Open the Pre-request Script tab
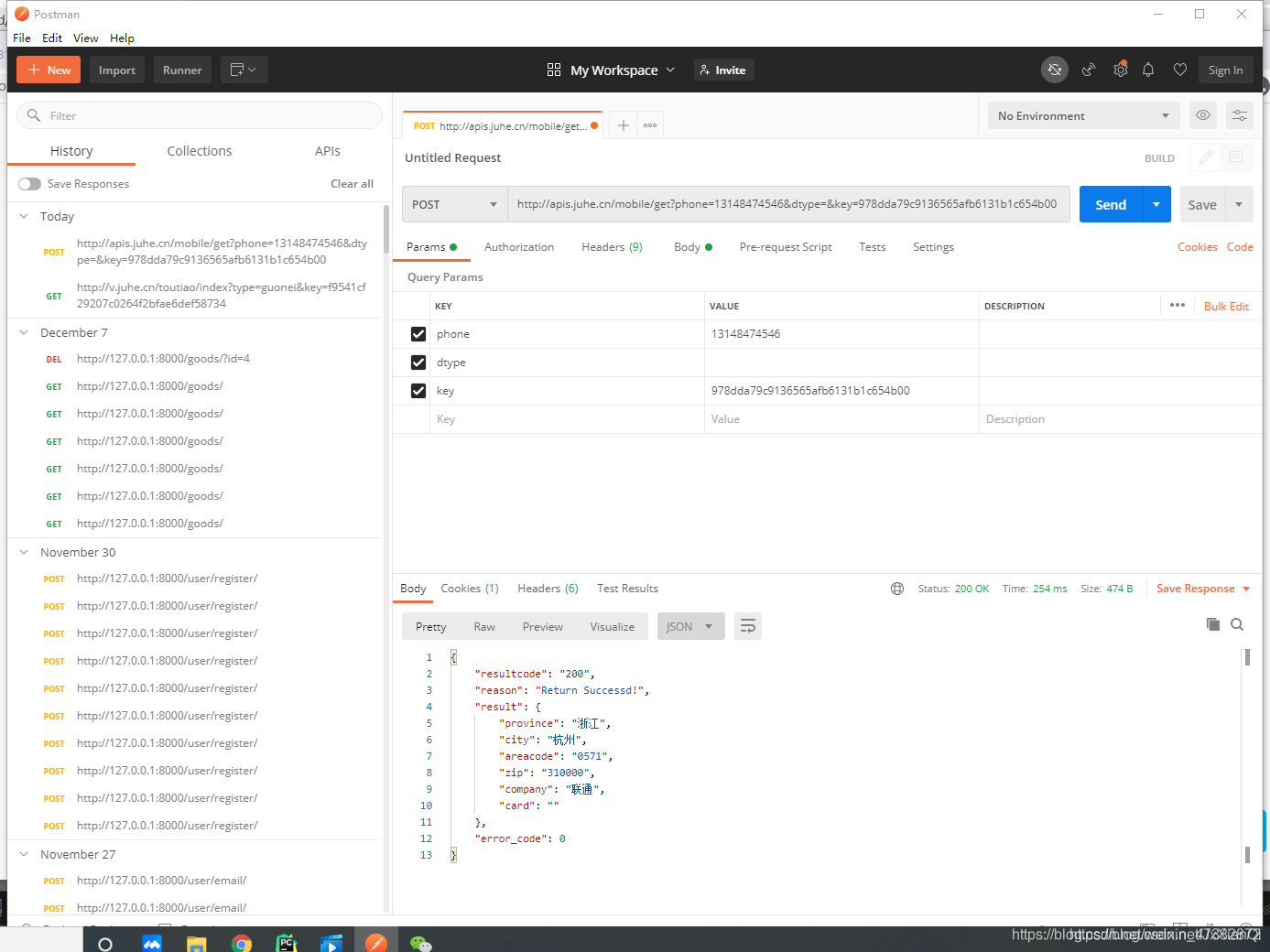 786,247
